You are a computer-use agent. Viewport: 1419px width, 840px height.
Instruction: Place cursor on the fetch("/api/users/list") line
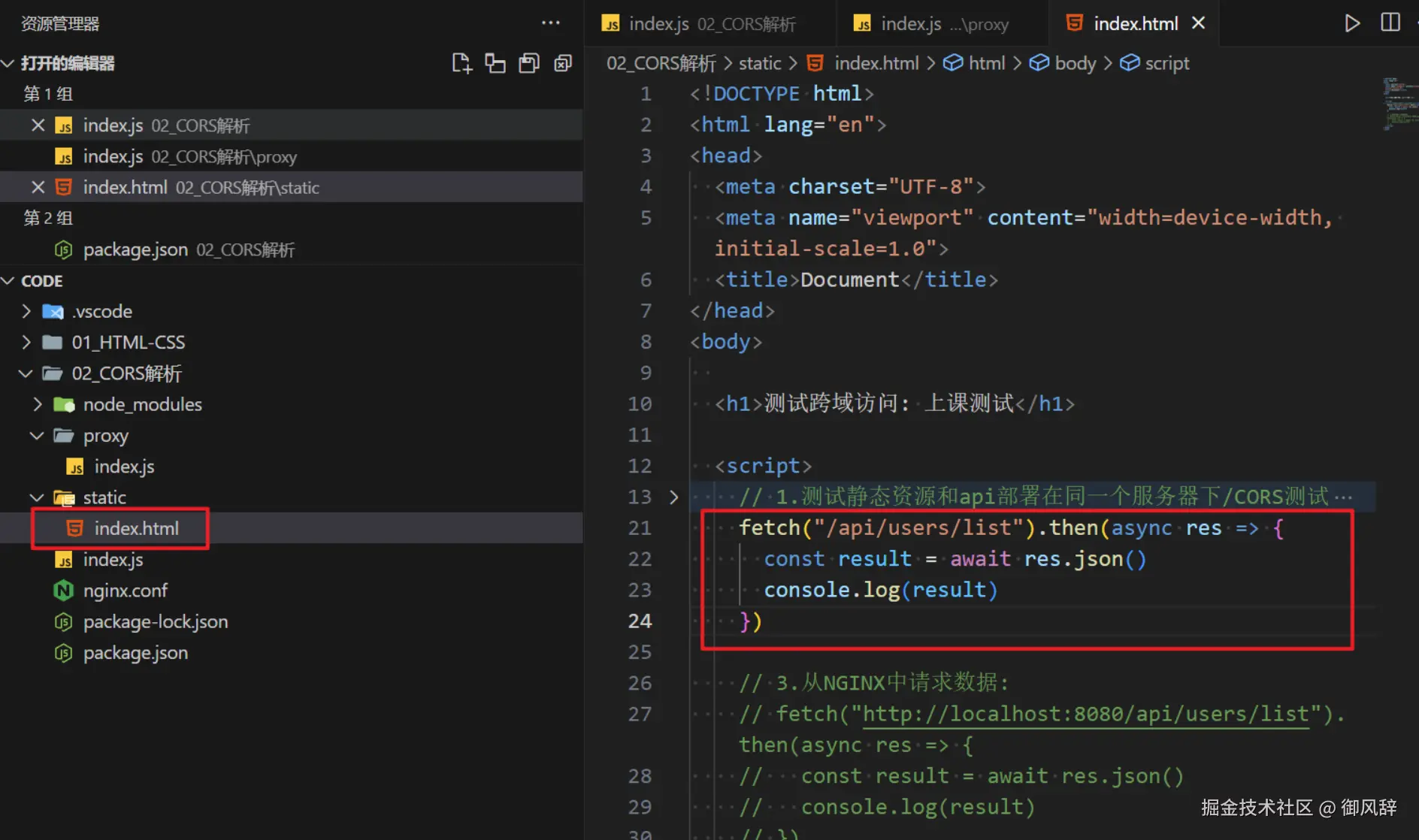1012,528
